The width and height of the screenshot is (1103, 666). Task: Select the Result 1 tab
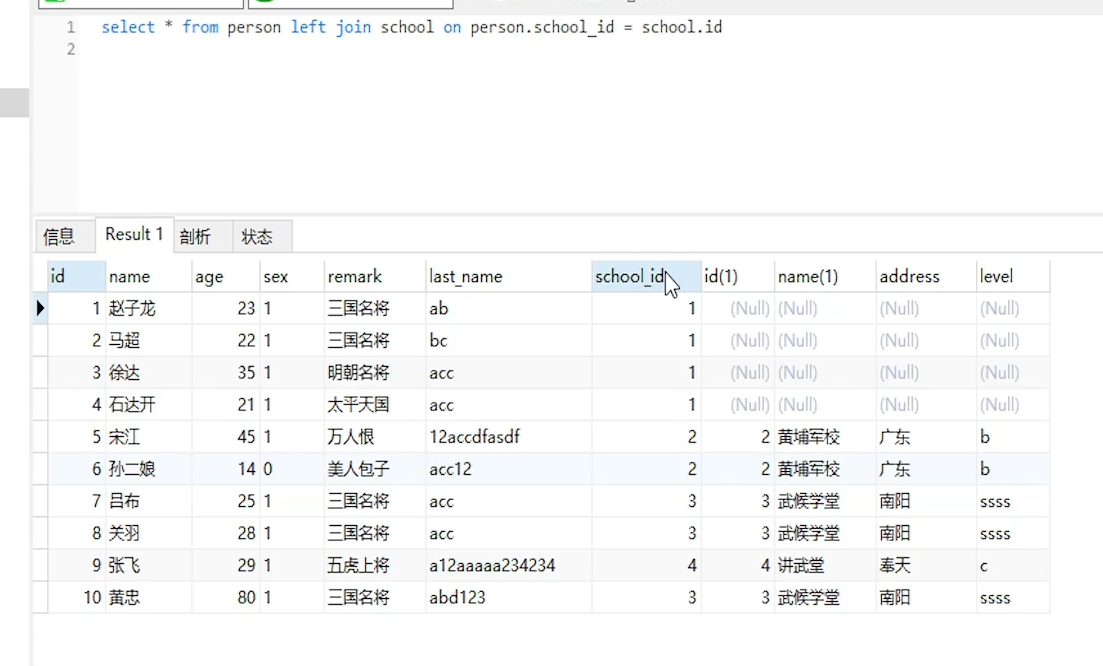click(x=134, y=234)
